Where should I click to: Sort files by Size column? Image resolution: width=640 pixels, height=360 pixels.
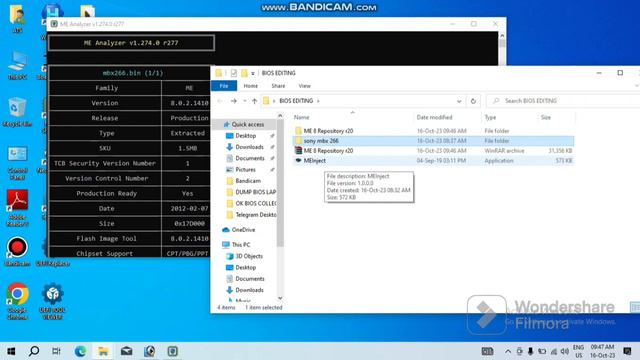(546, 117)
